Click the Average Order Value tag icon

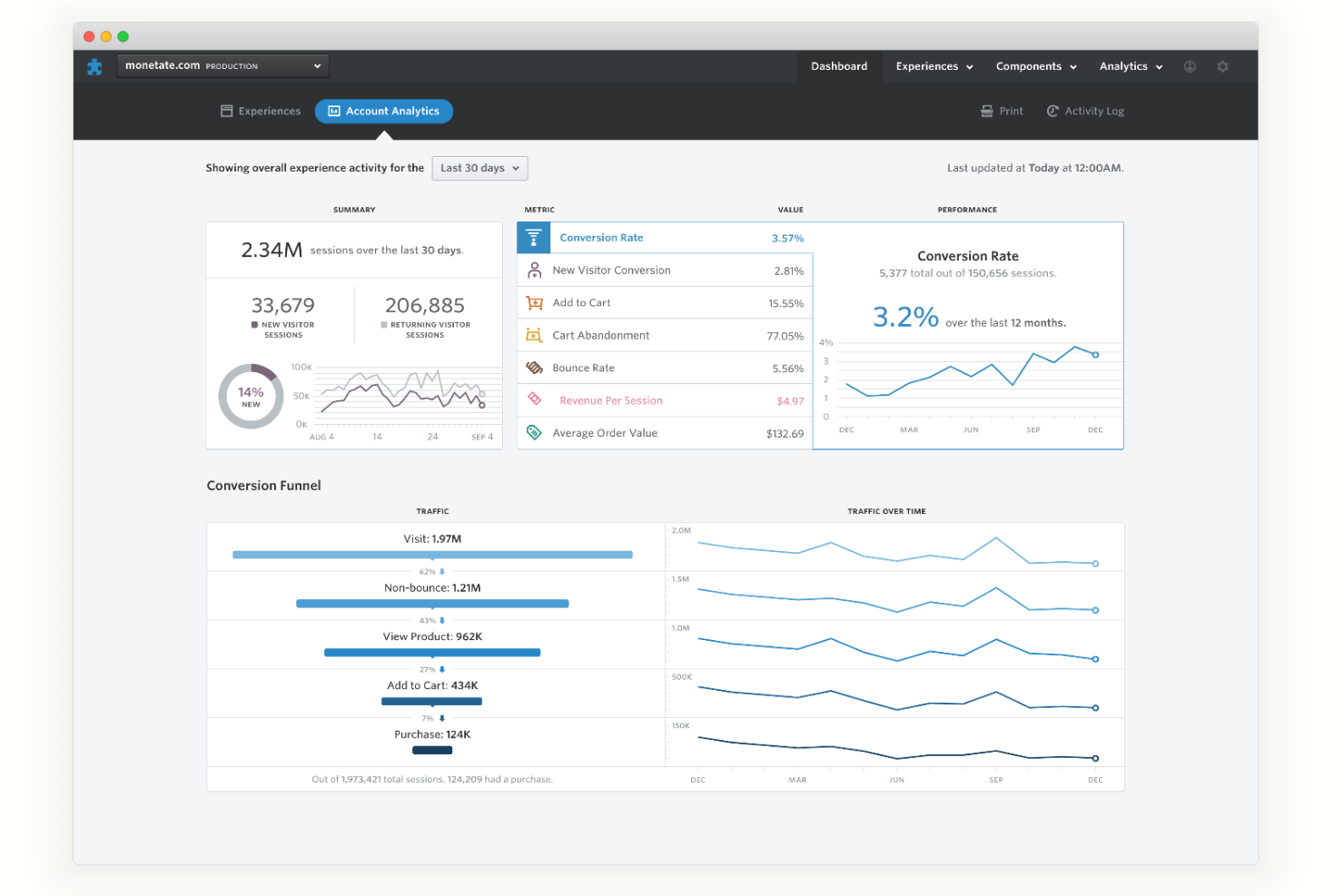(x=535, y=433)
